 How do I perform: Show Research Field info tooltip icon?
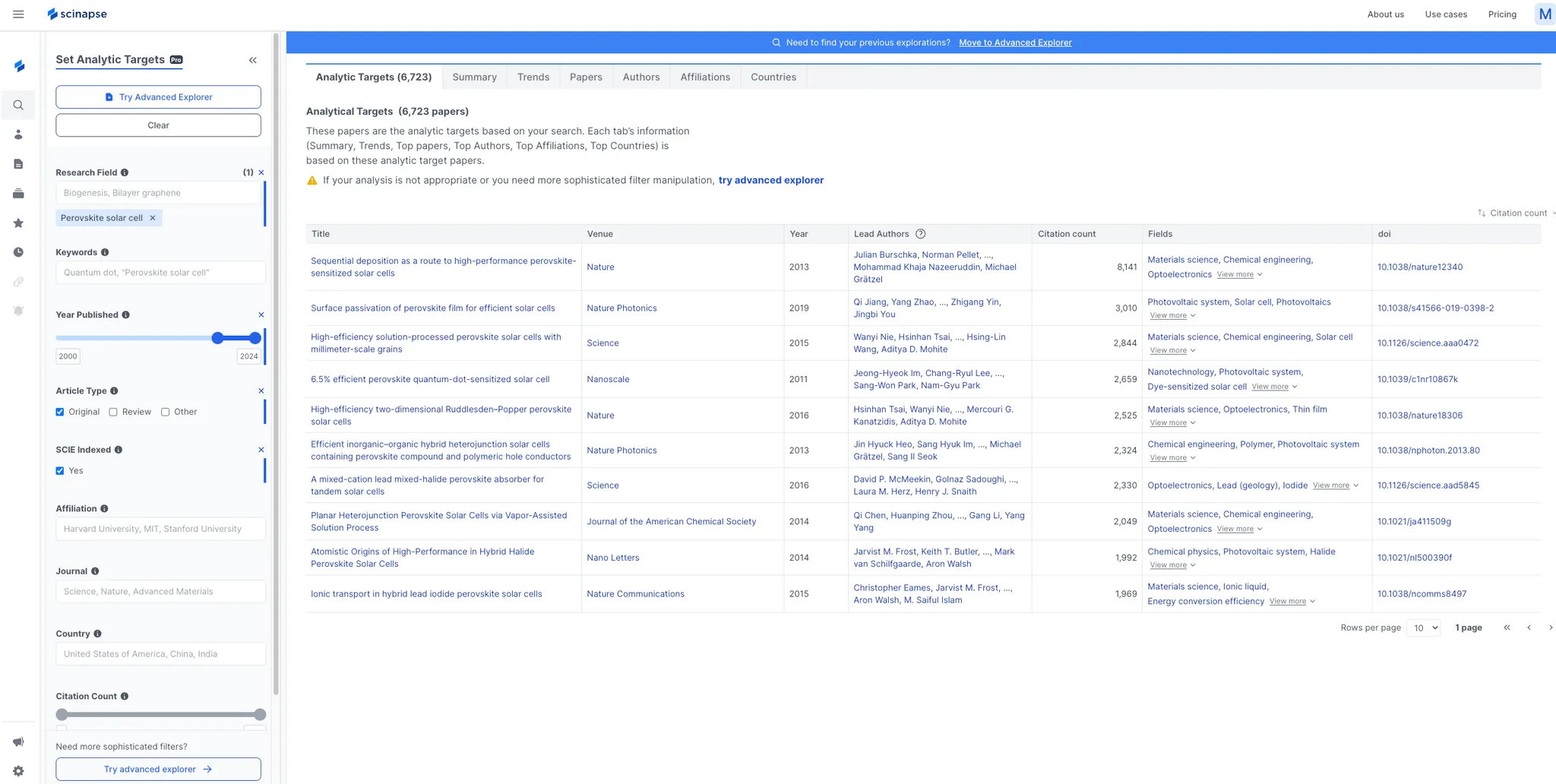tap(125, 172)
